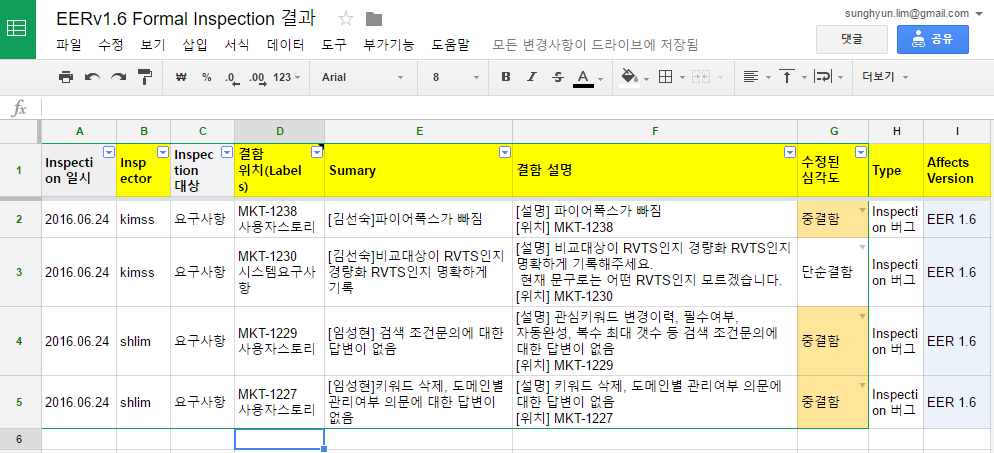Viewport: 994px width, 453px height.
Task: Select the Type header cell
Action: pyautogui.click(x=896, y=170)
